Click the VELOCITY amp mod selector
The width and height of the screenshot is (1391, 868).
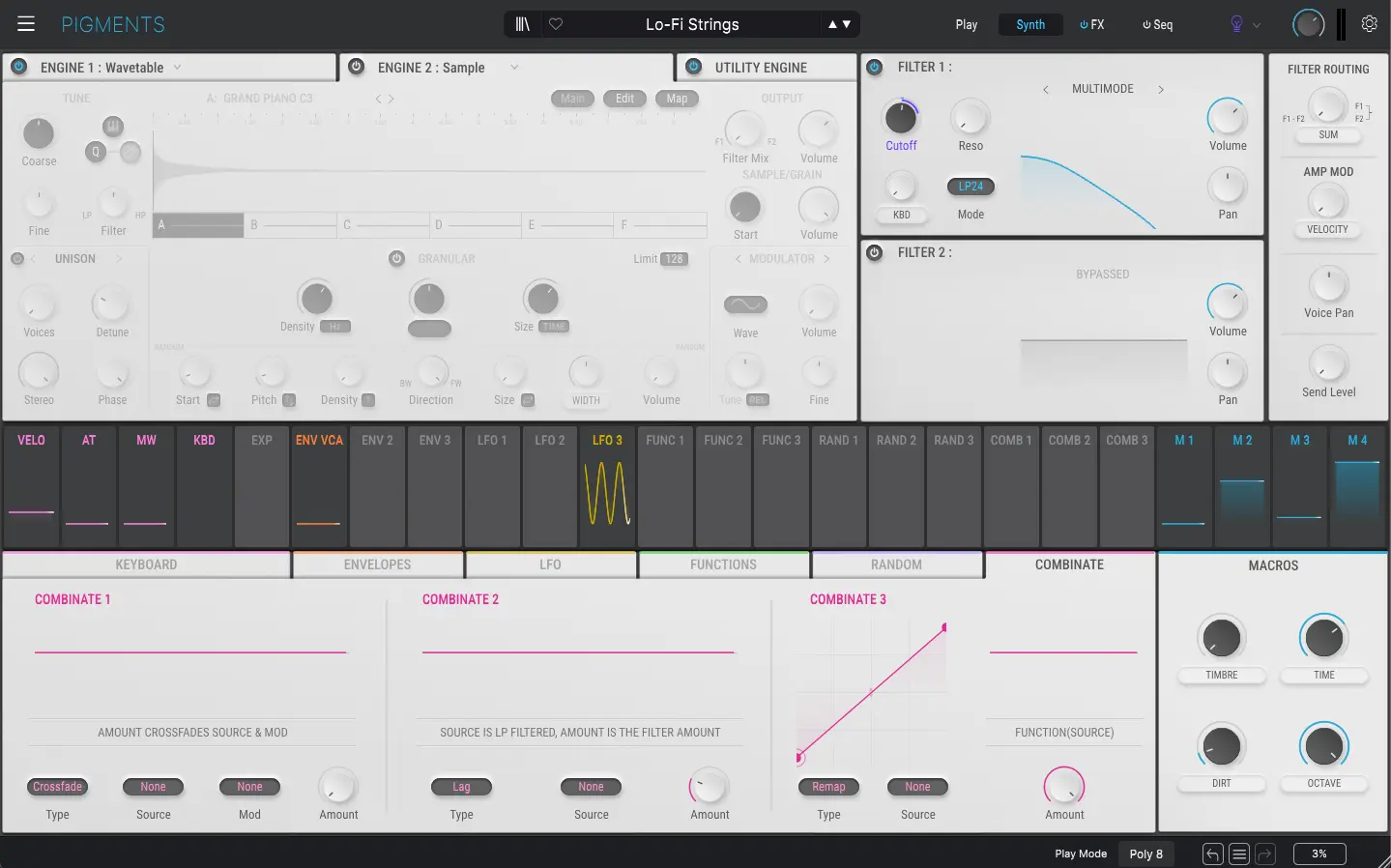tap(1327, 230)
